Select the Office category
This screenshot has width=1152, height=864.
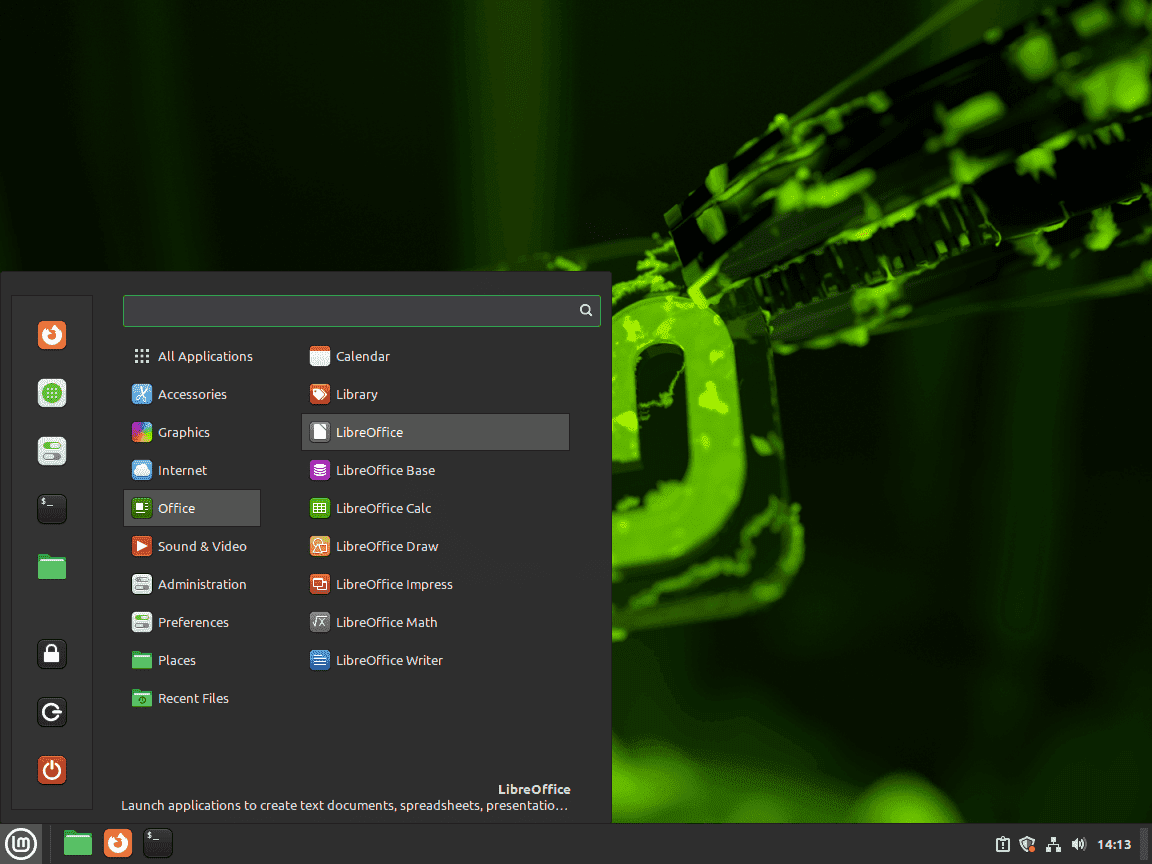click(192, 508)
